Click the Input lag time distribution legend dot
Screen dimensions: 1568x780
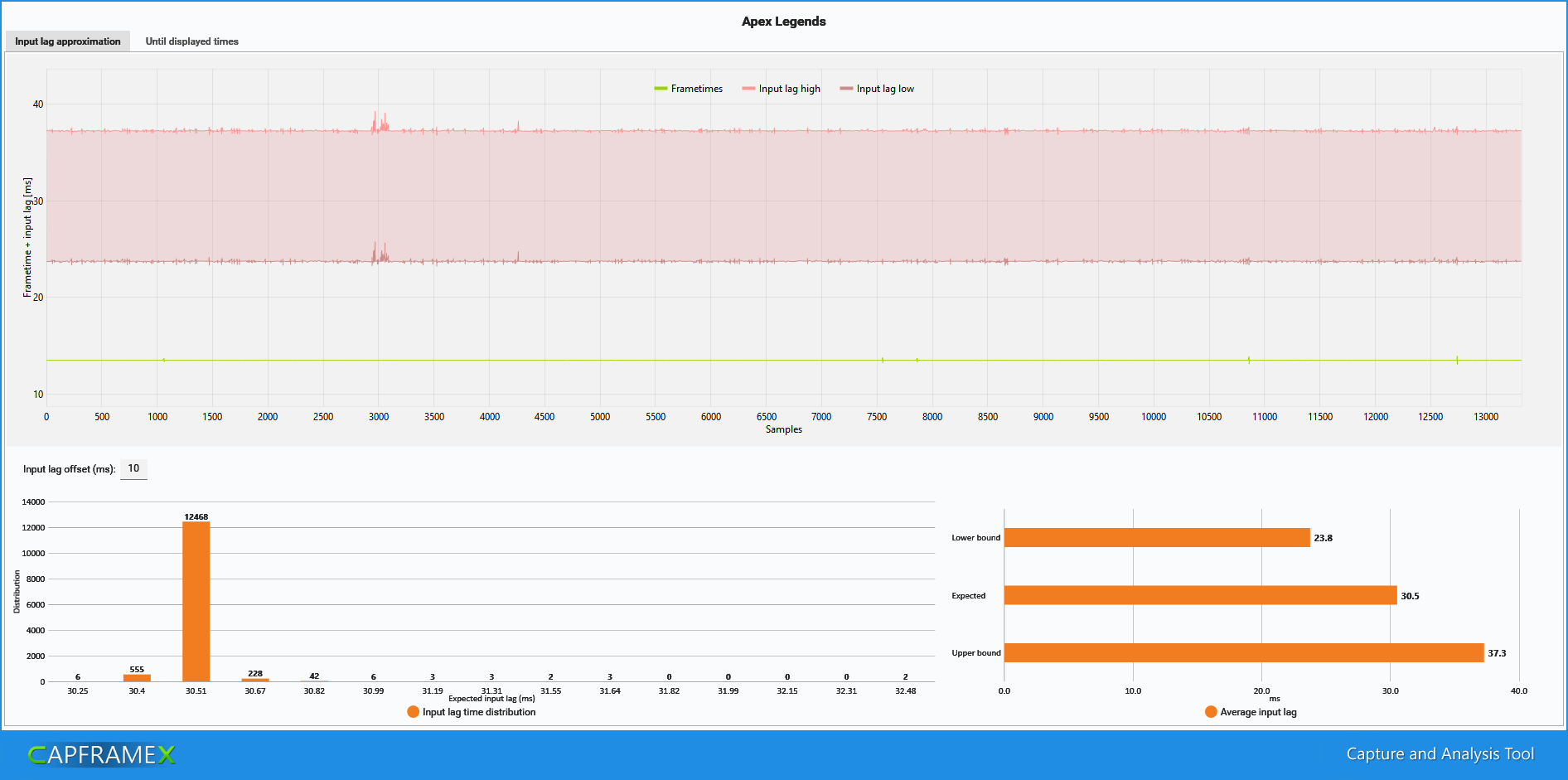(x=413, y=712)
